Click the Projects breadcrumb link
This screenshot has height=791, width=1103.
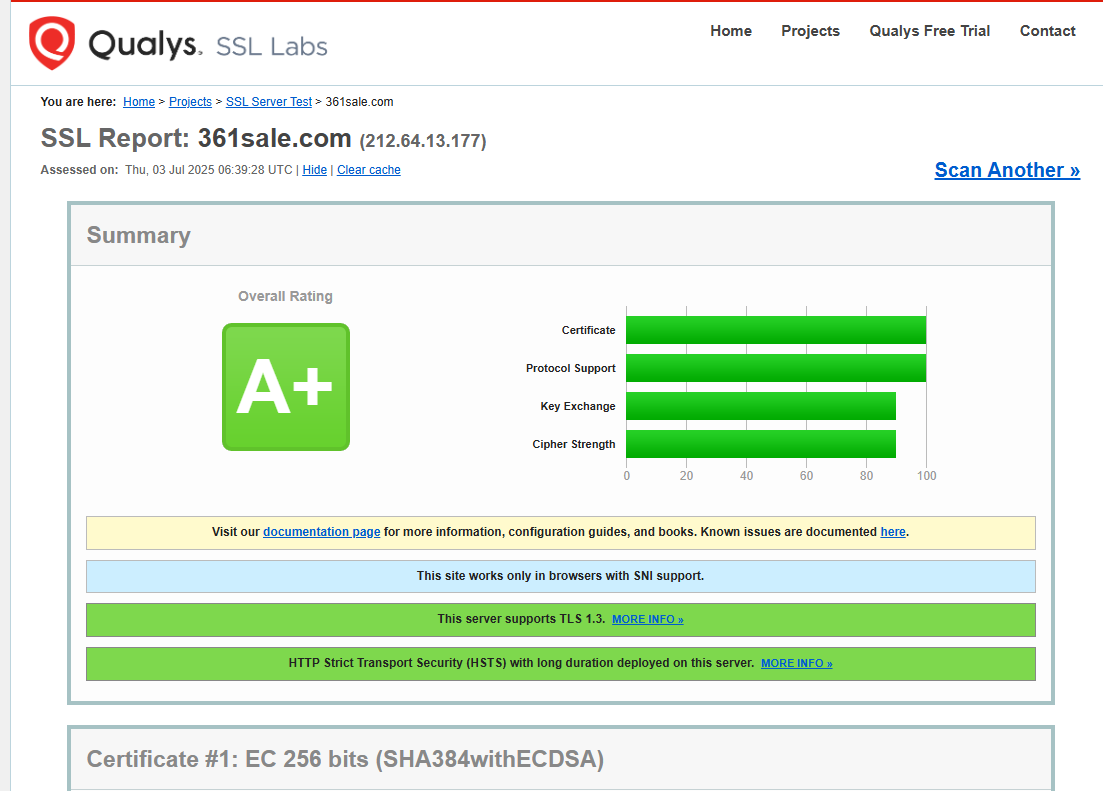click(x=190, y=102)
